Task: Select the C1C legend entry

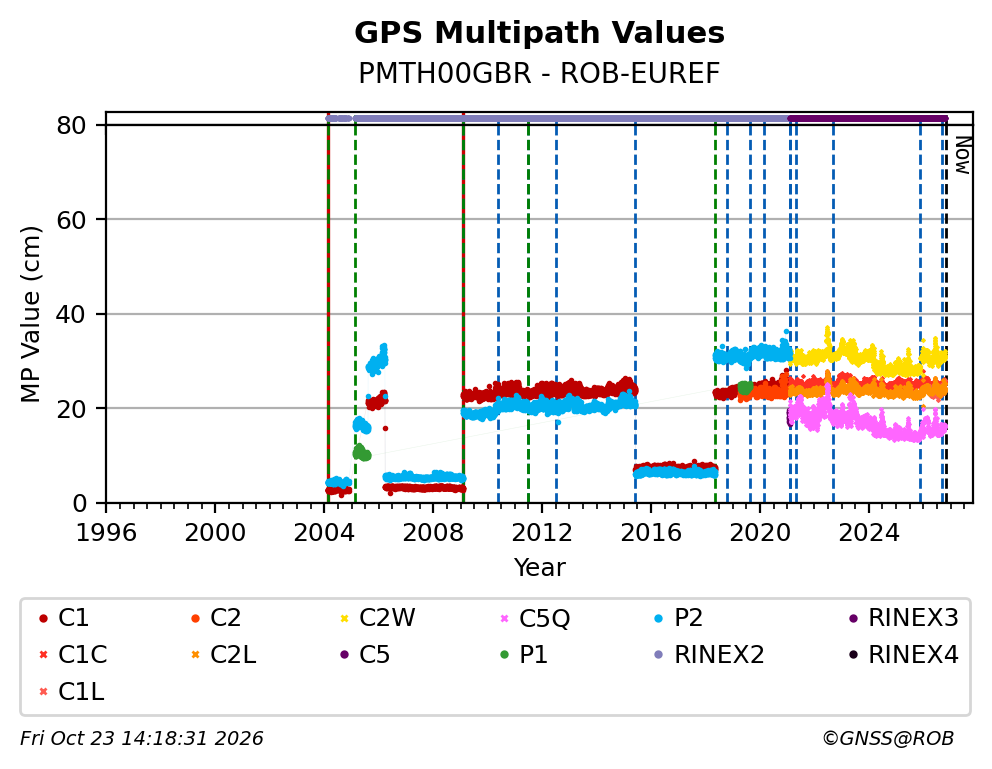Action: point(73,655)
